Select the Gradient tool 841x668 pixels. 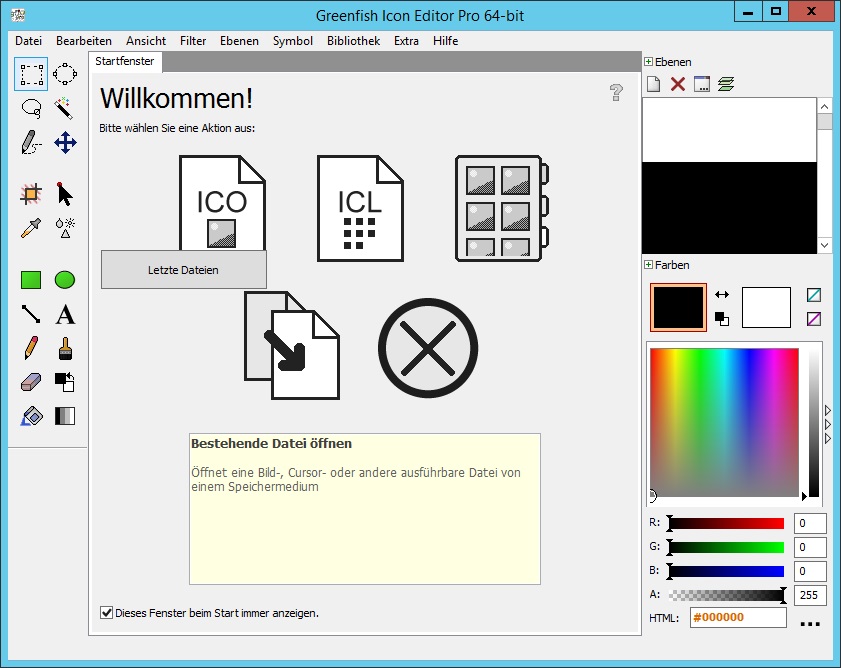pyautogui.click(x=65, y=416)
